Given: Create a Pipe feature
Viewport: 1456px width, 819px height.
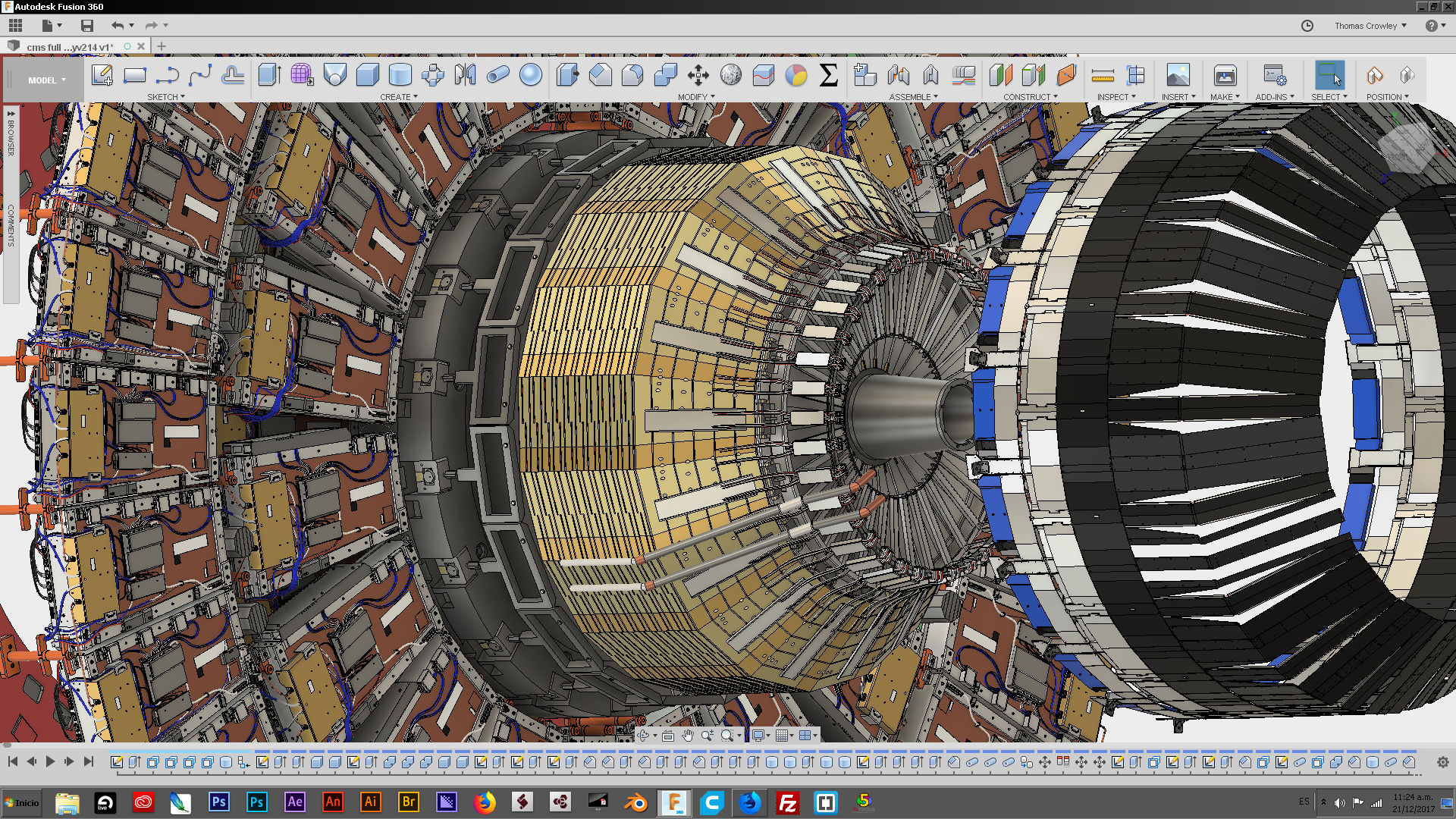Looking at the screenshot, I should (x=497, y=75).
